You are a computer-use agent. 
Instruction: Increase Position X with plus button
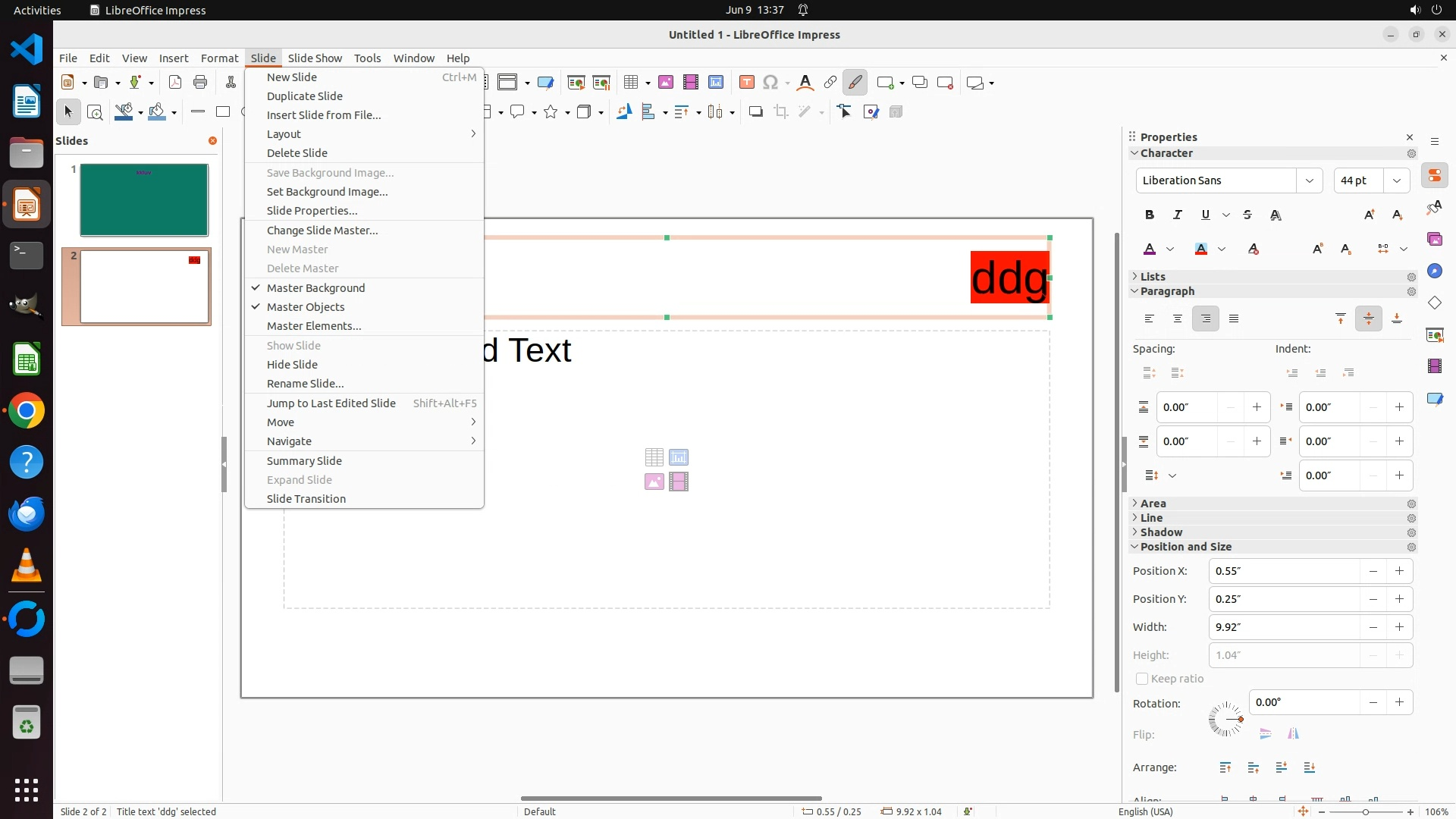pyautogui.click(x=1399, y=571)
